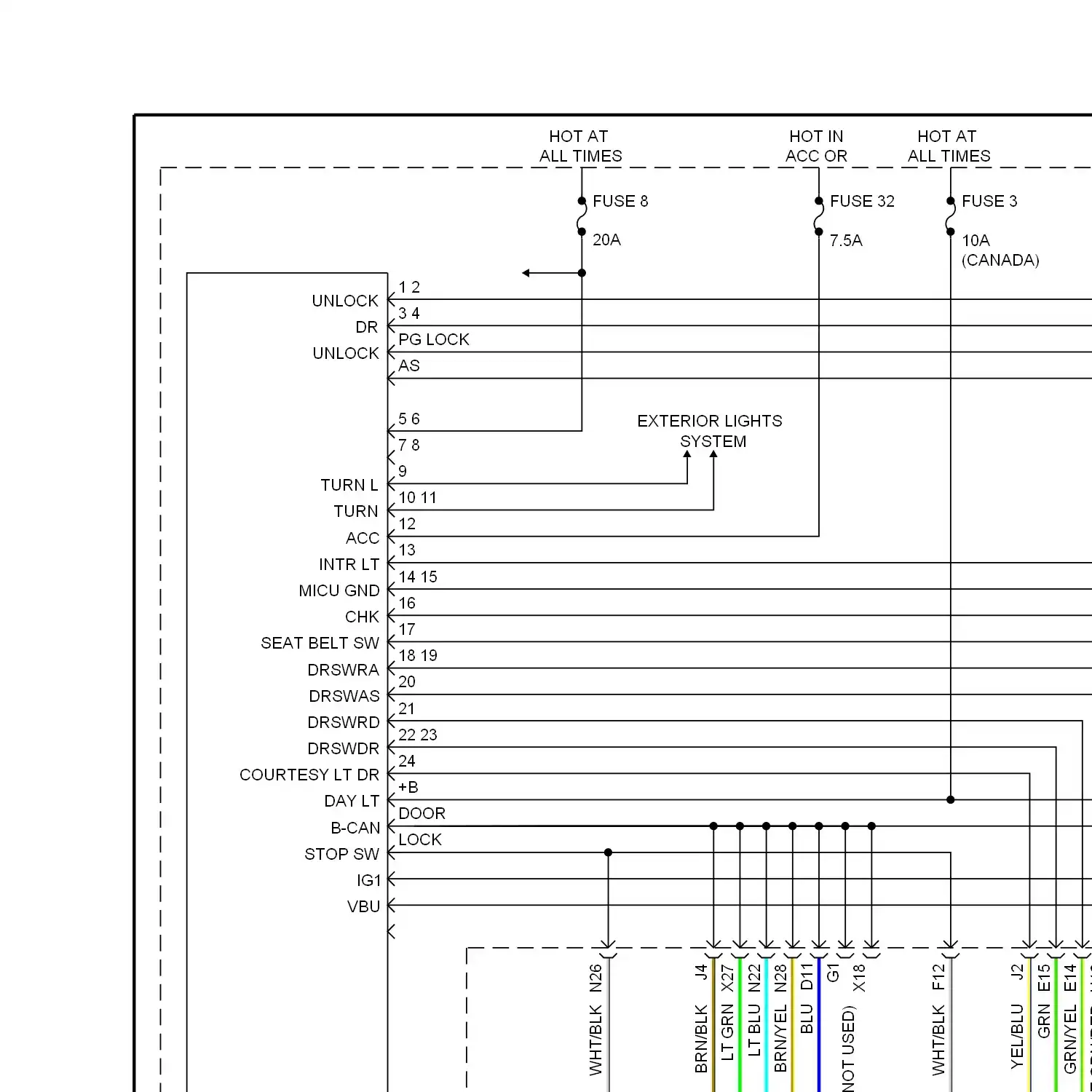The height and width of the screenshot is (1092, 1092).
Task: Select the 20A fuse rating text
Action: [606, 240]
